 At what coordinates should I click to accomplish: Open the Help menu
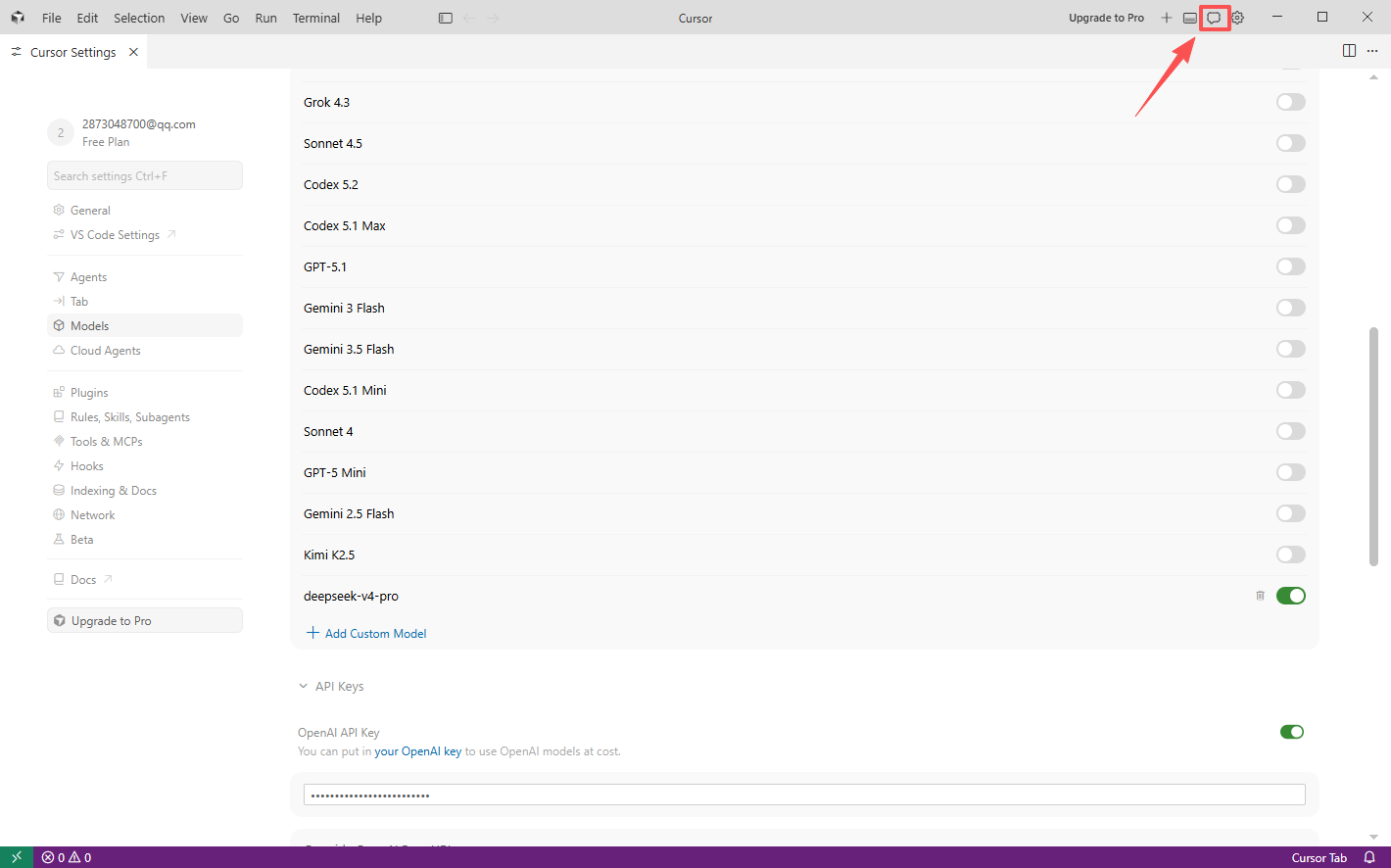coord(369,18)
